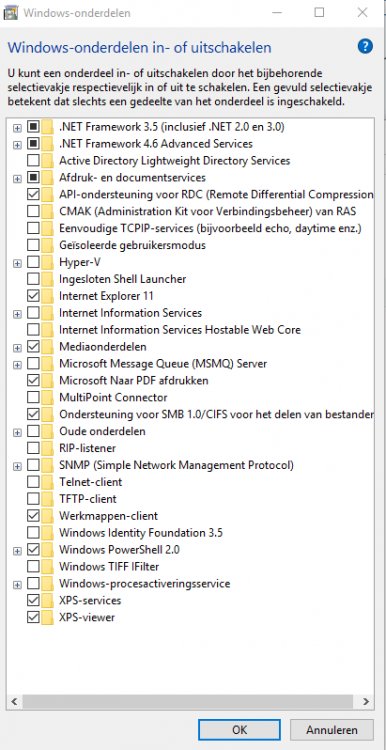
Task: Tick the TFTP-client checkbox
Action: (x=33, y=499)
